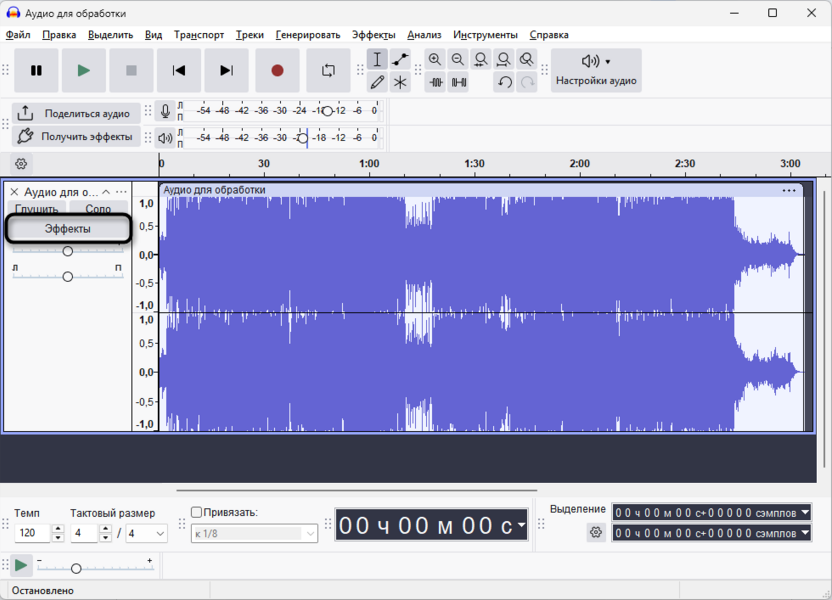
Task: Fit selection to width zoom icon
Action: click(481, 59)
